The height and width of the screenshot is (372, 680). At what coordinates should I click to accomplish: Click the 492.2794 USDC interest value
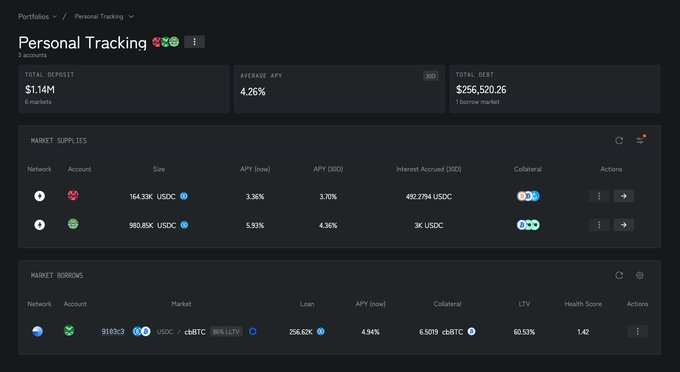coord(428,196)
